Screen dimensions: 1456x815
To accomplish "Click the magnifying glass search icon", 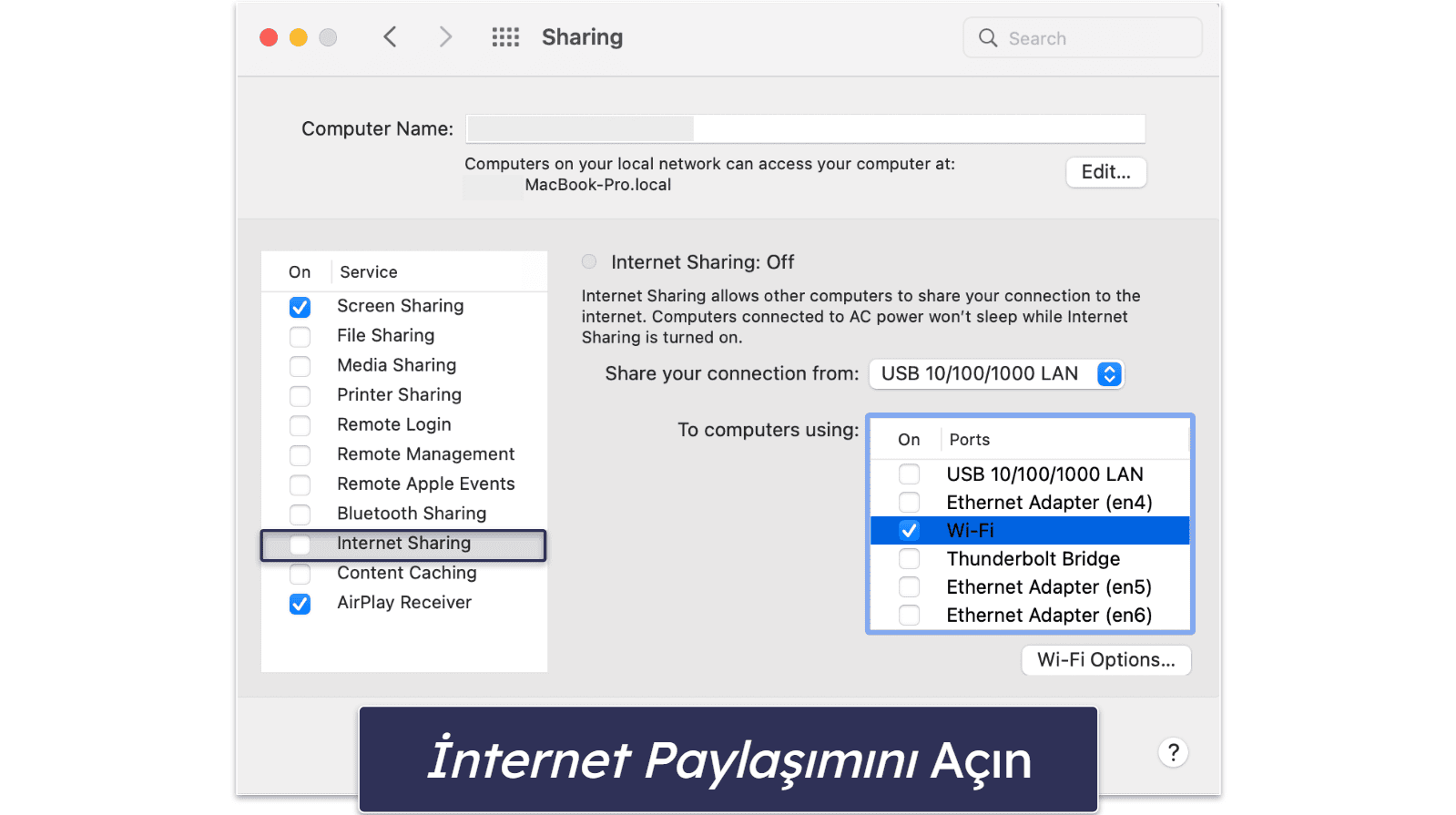I will pyautogui.click(x=988, y=38).
